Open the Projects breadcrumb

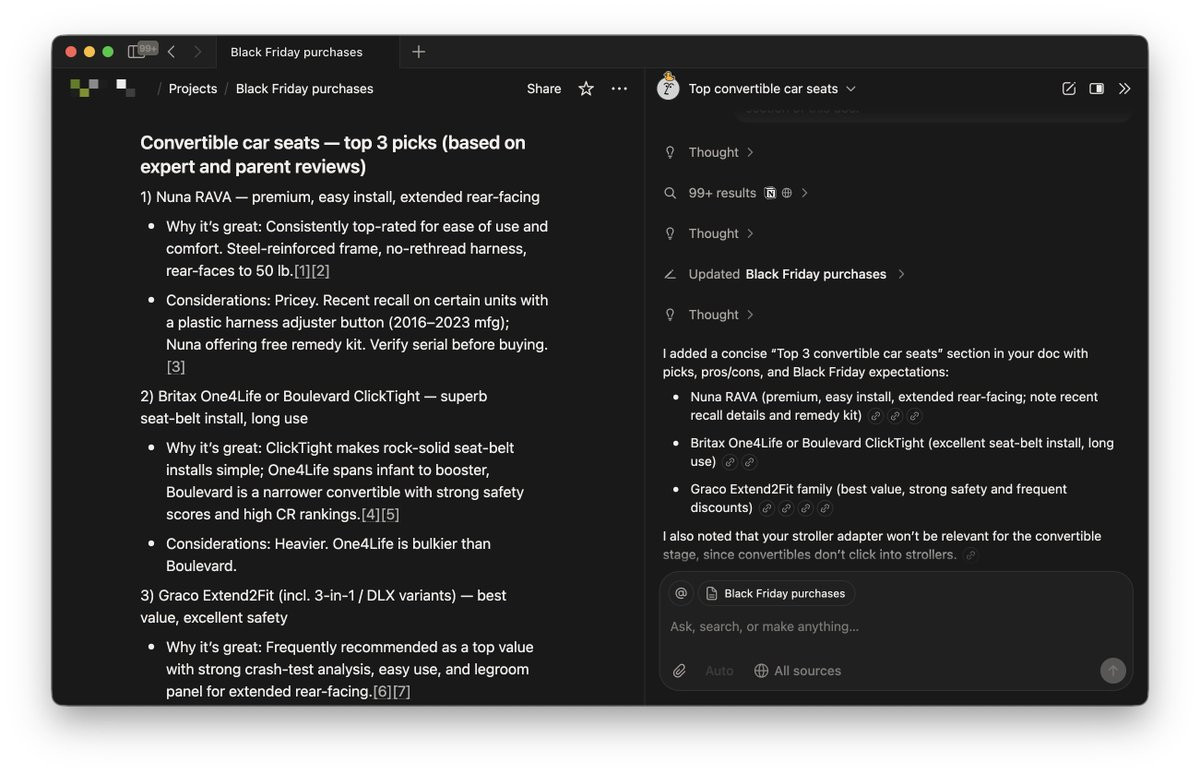click(193, 88)
